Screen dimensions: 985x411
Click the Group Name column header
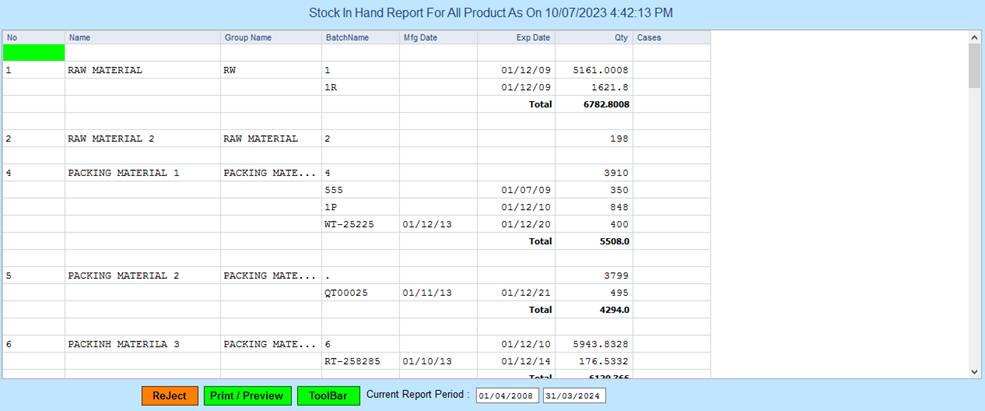(270, 38)
